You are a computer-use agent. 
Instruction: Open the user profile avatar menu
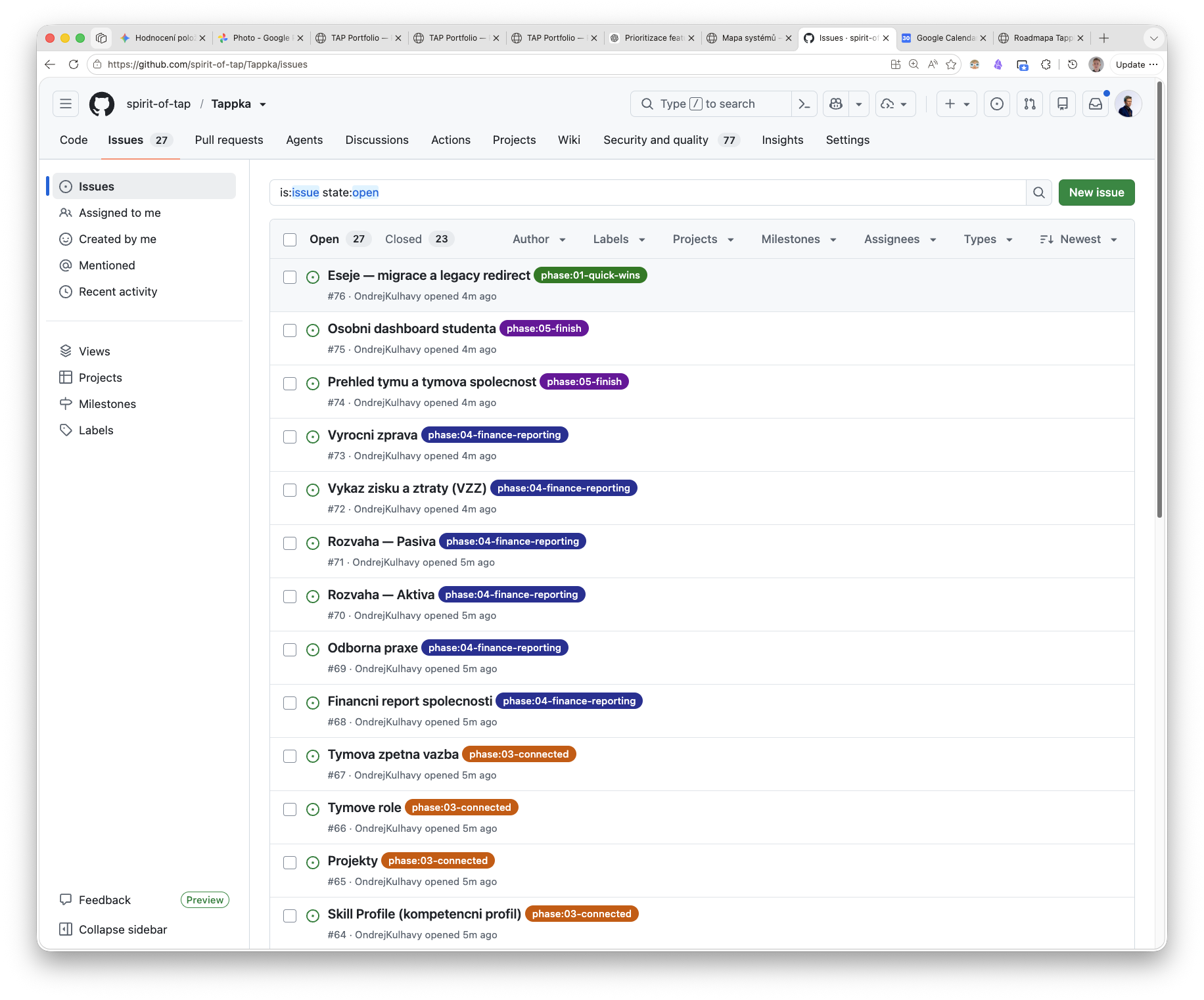pos(1128,104)
